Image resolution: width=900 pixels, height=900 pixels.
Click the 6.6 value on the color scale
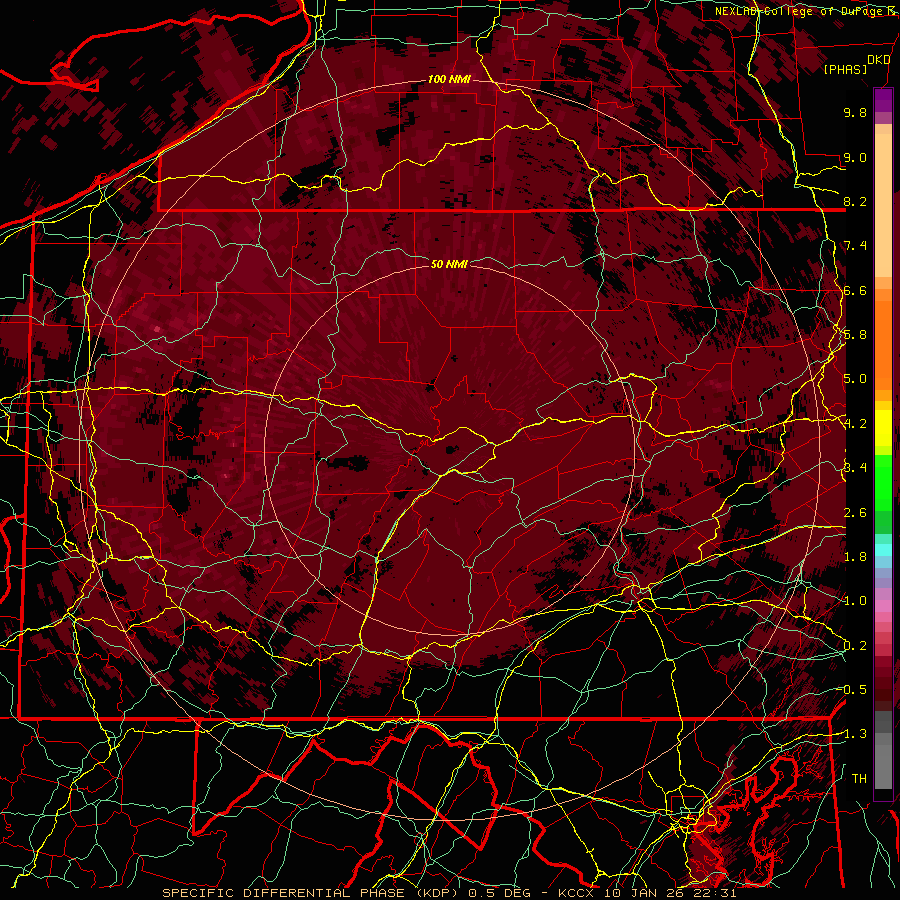855,290
